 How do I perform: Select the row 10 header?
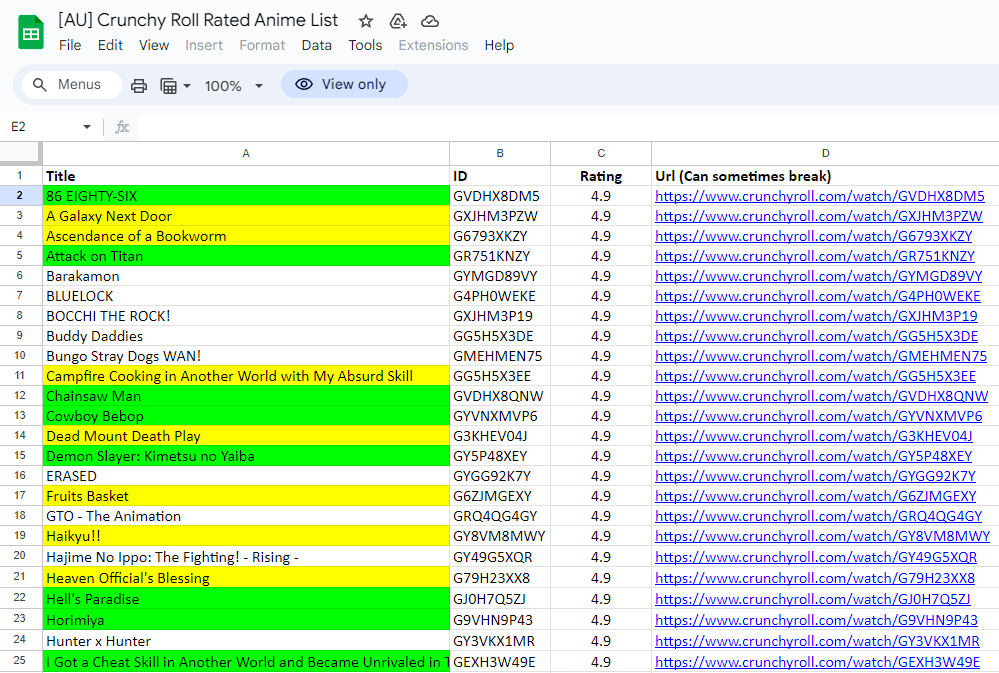pyautogui.click(x=20, y=356)
